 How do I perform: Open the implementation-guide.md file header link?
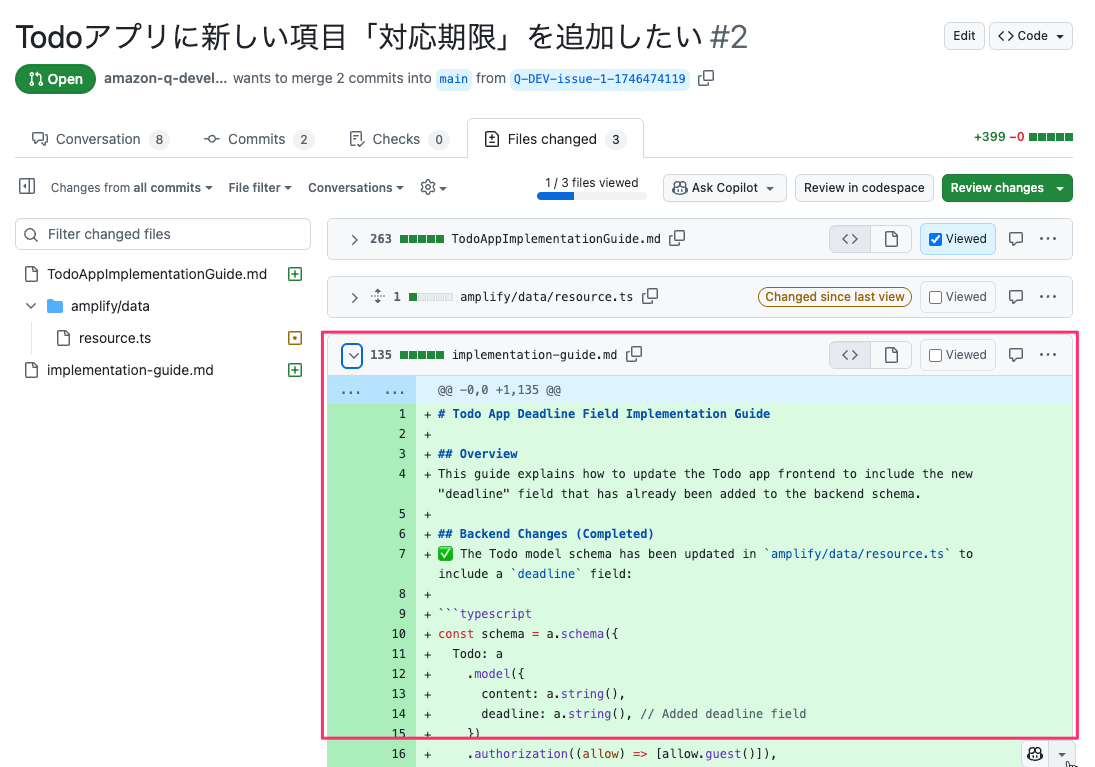pyautogui.click(x=534, y=355)
